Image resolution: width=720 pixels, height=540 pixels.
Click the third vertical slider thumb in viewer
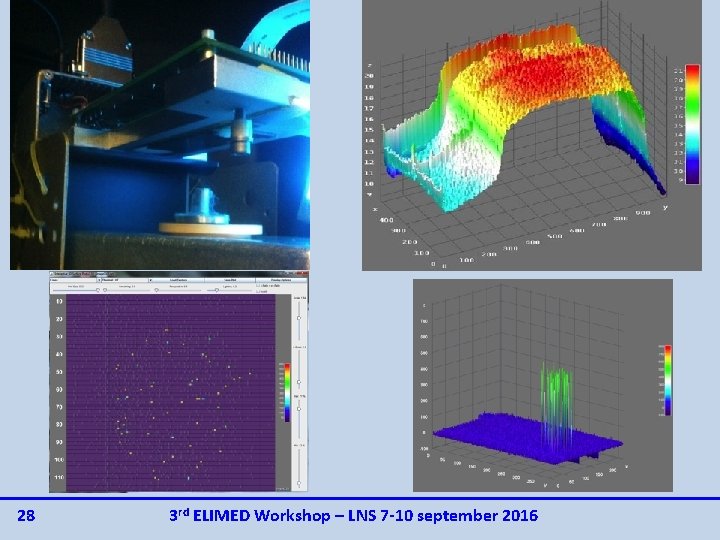click(299, 409)
